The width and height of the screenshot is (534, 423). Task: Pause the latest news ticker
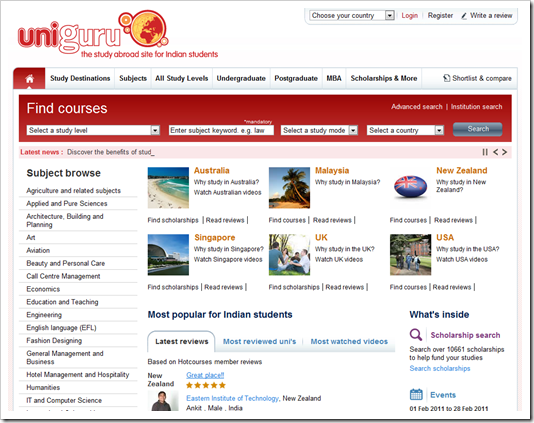click(x=485, y=152)
